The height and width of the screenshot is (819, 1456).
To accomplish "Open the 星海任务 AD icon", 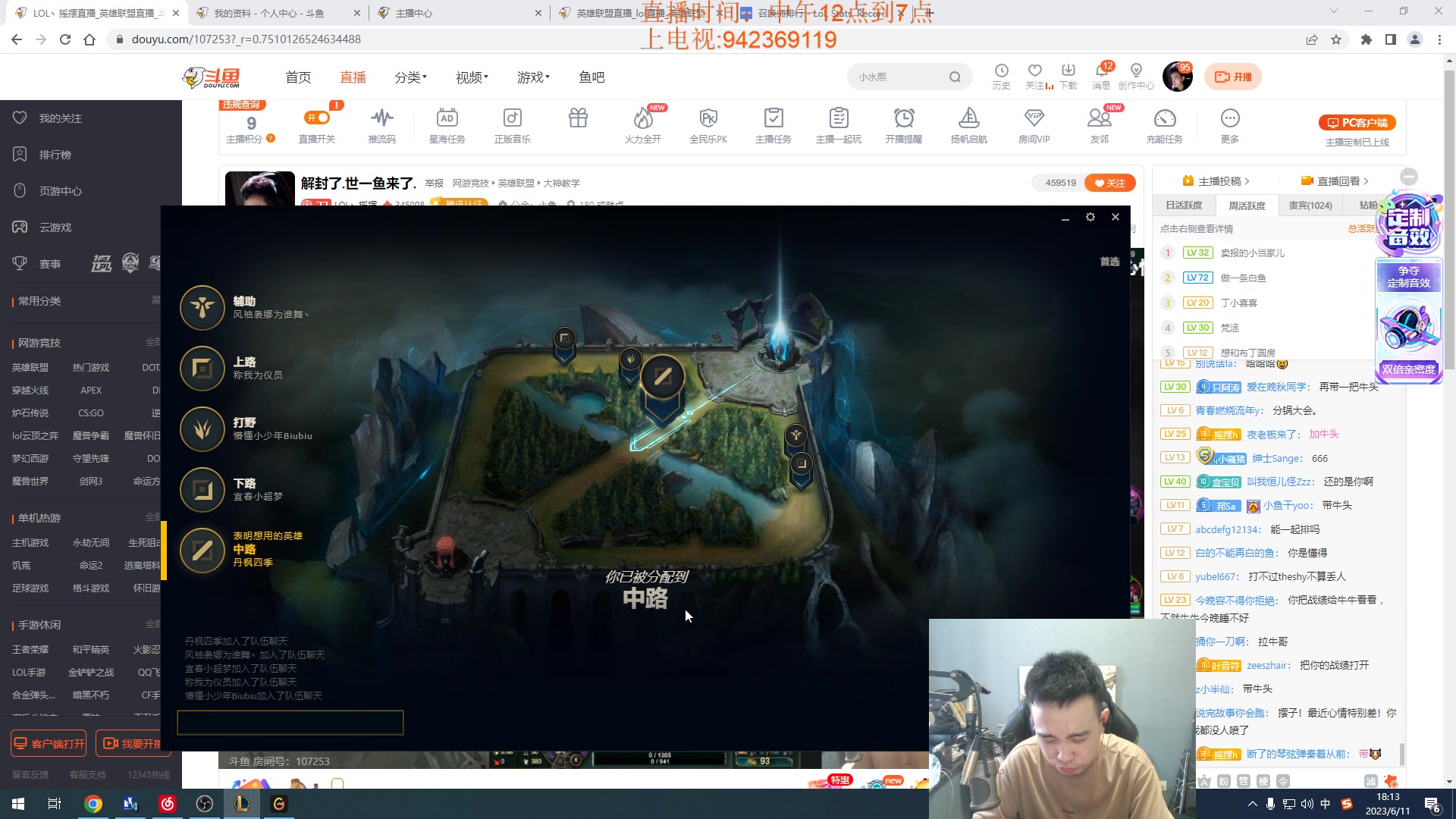I will pyautogui.click(x=447, y=119).
